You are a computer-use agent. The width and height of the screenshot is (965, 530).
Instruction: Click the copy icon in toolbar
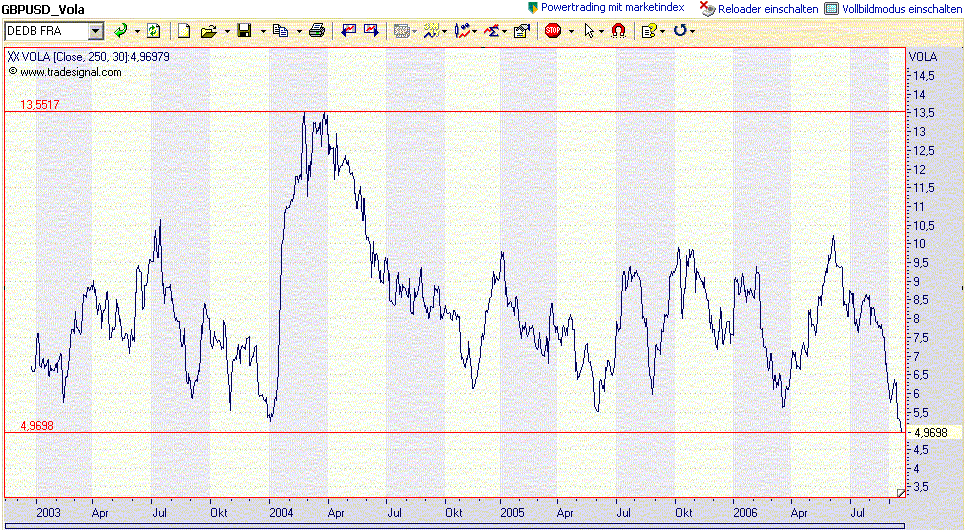point(280,31)
